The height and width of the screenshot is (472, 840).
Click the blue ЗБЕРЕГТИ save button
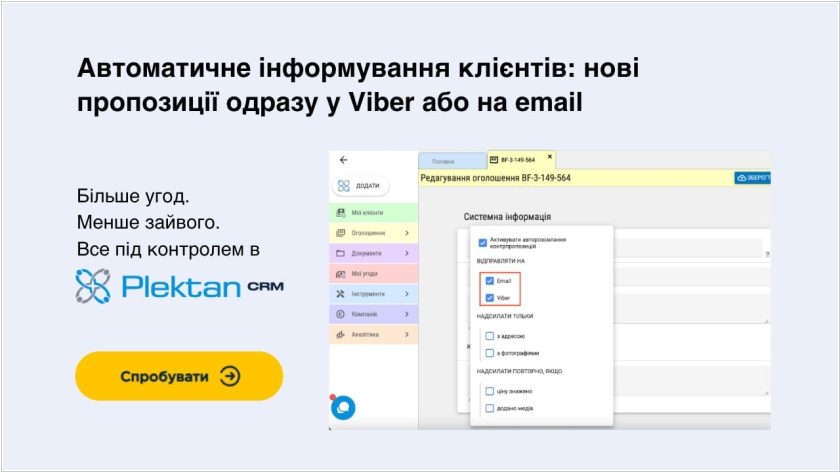click(x=752, y=178)
